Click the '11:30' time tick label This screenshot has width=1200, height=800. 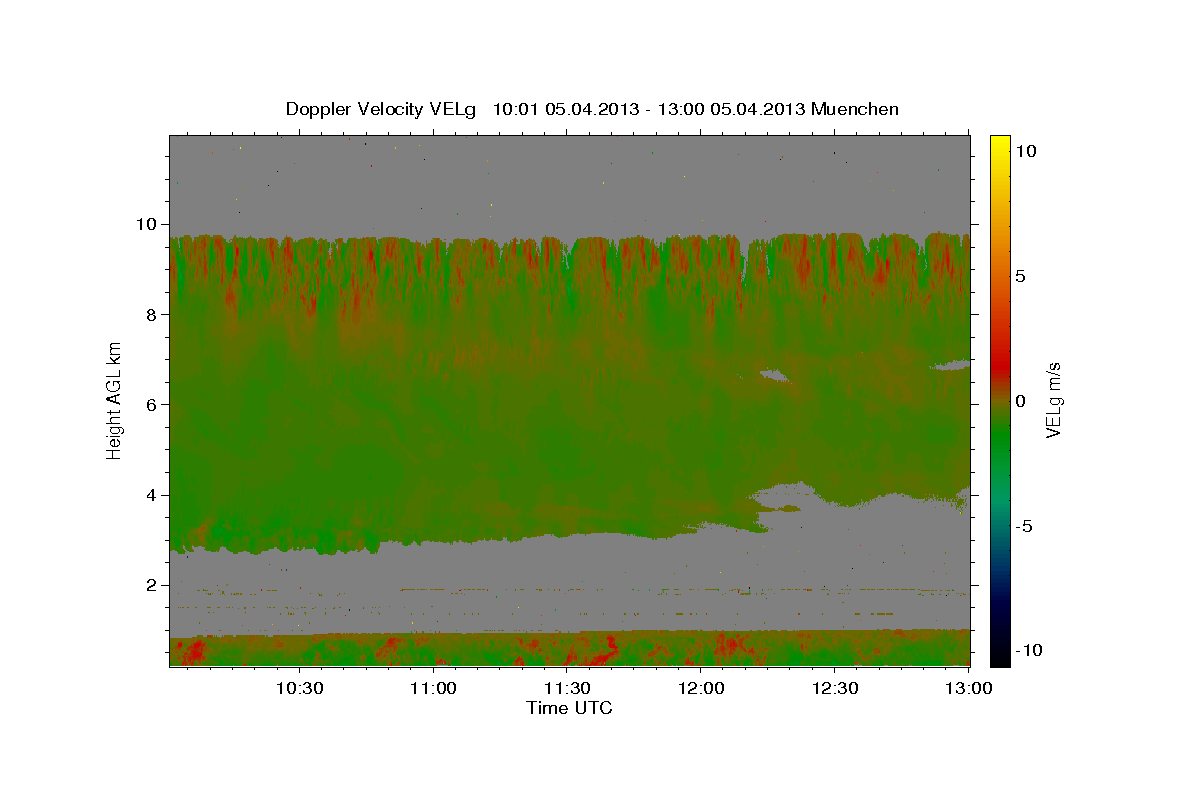click(568, 688)
